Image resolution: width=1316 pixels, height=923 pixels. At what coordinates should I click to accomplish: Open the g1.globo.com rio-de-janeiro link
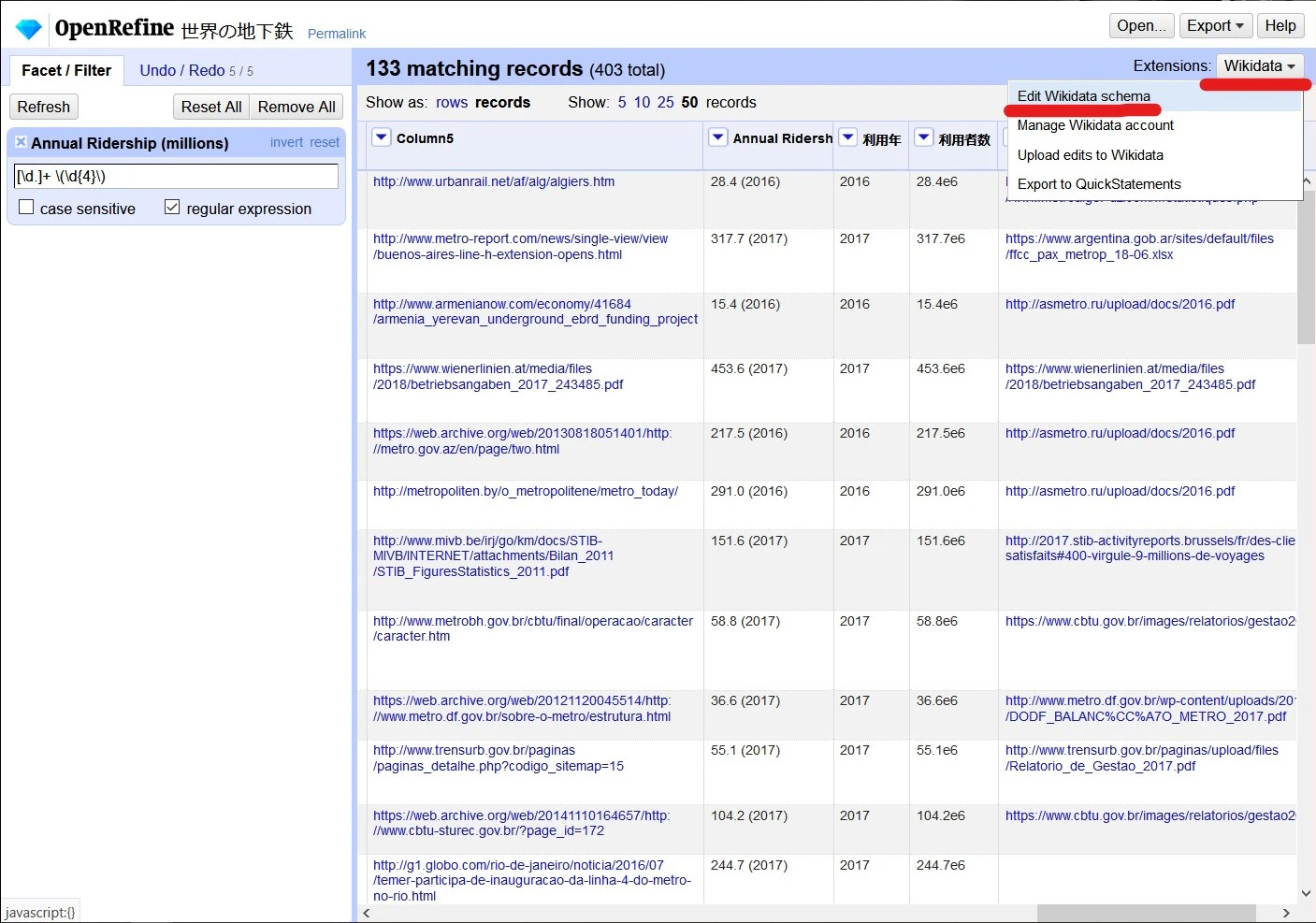pyautogui.click(x=532, y=881)
